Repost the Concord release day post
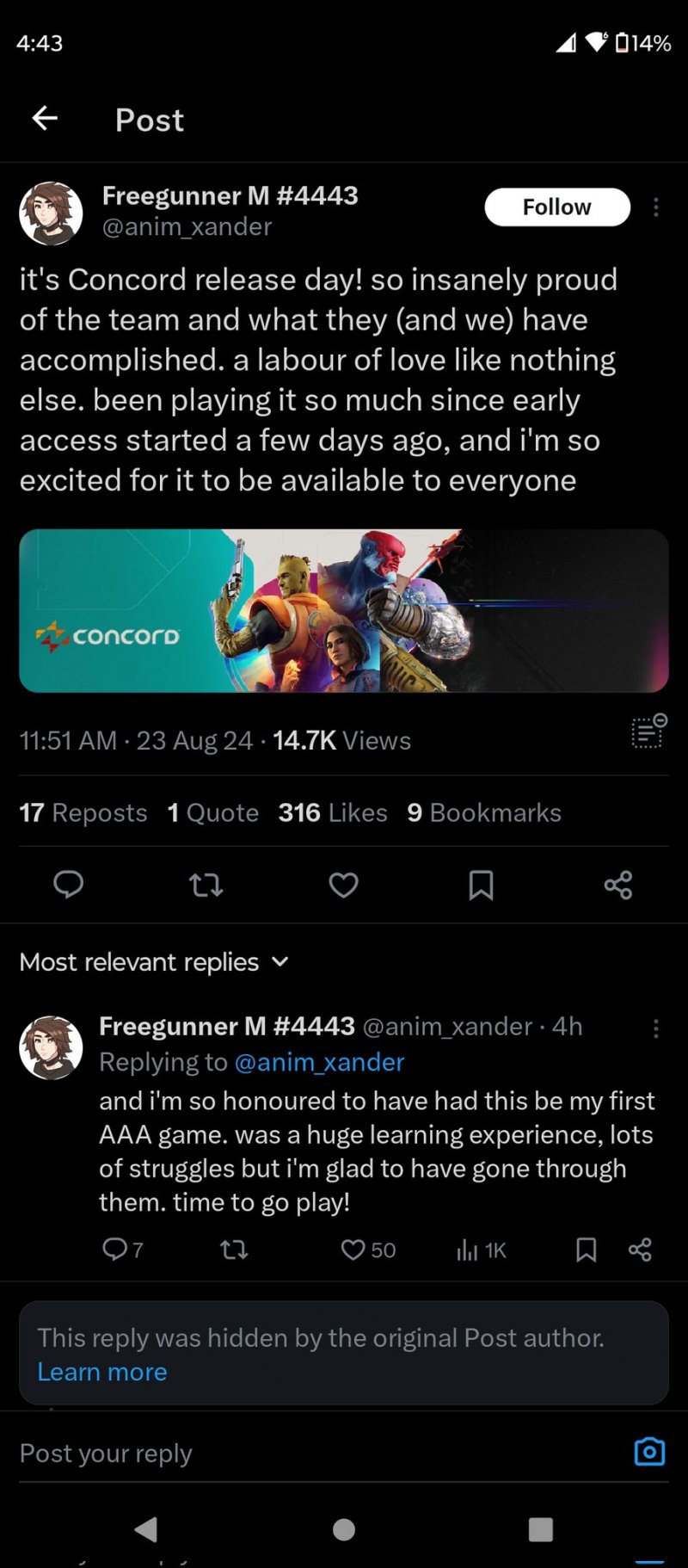The image size is (688, 1568). 206,885
